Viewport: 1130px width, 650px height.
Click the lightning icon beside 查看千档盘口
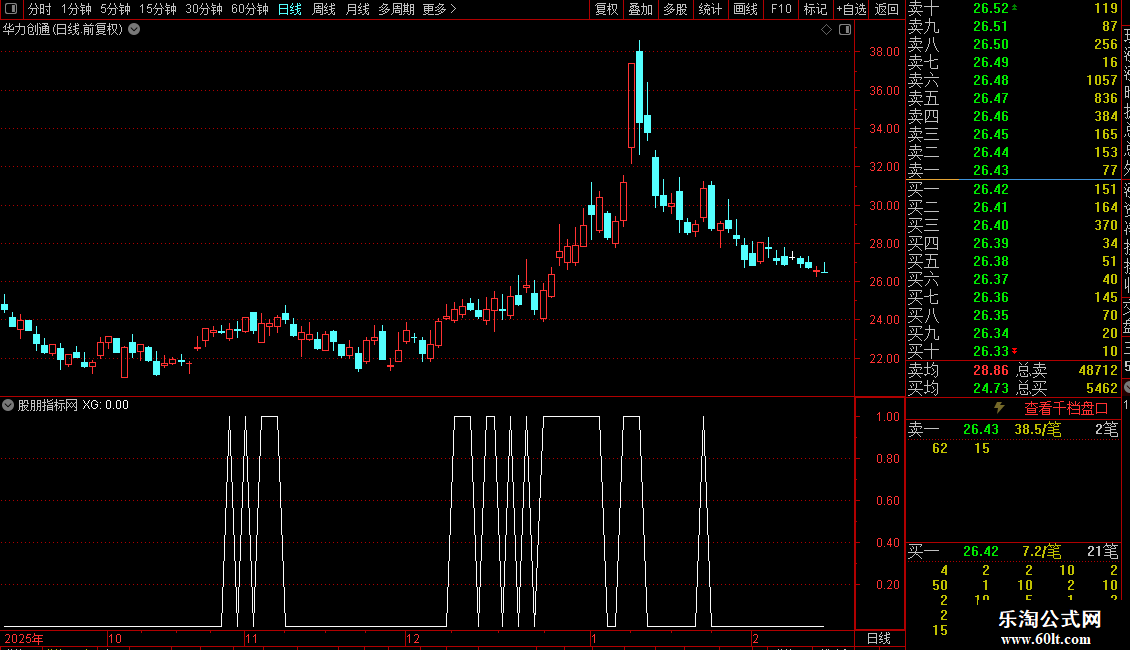coord(999,408)
